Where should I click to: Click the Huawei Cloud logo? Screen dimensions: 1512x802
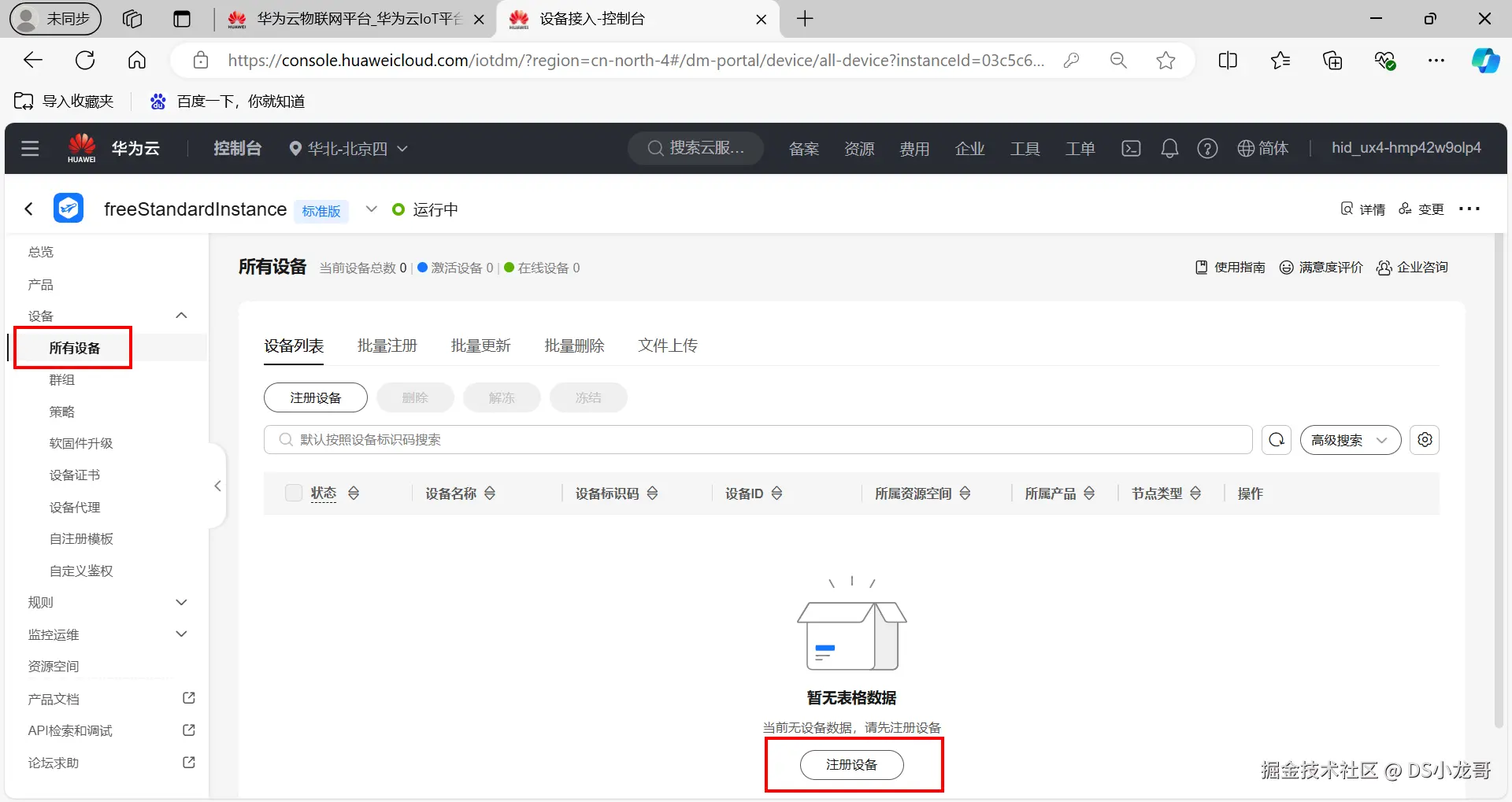(x=82, y=148)
